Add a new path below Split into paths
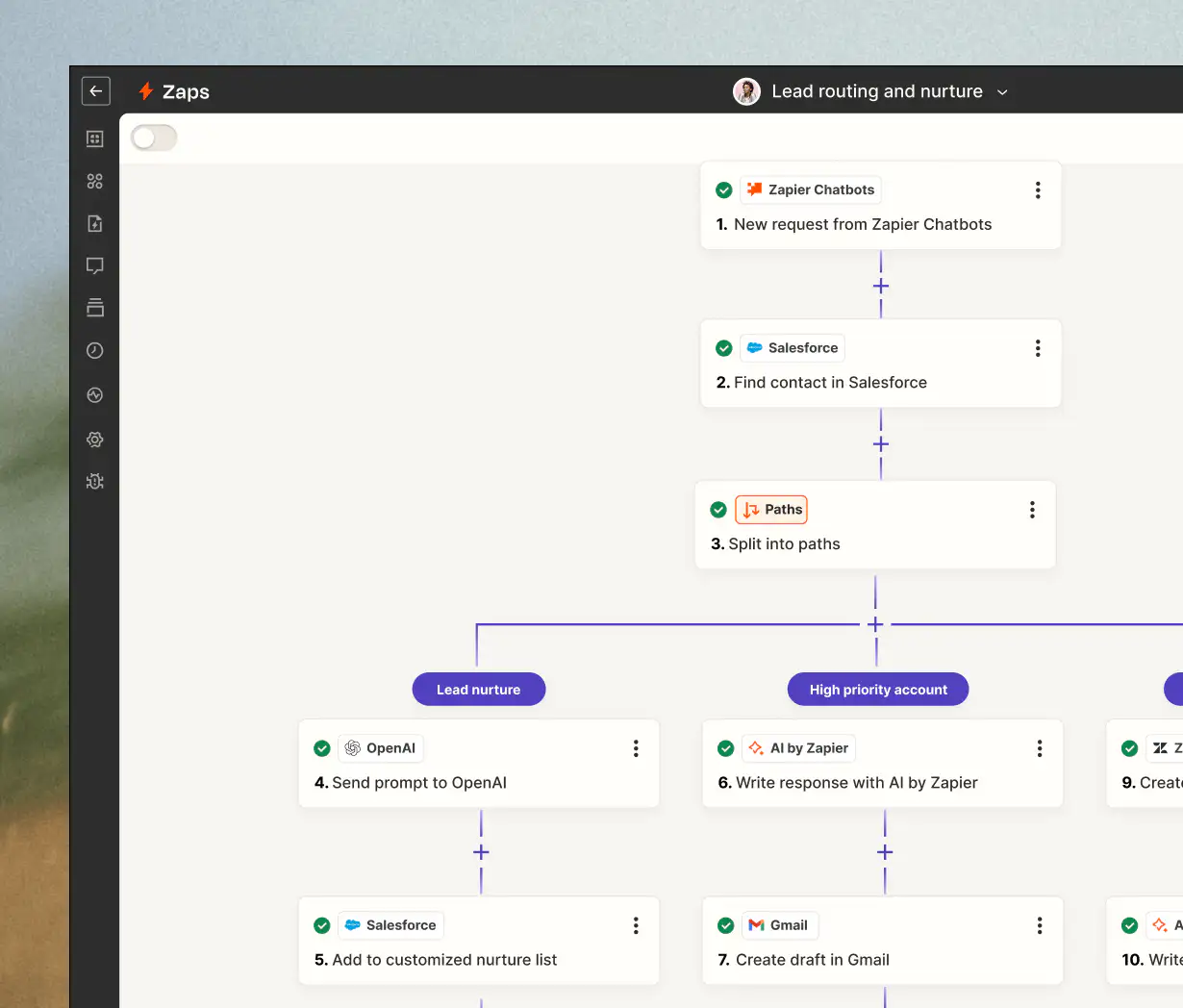 coord(875,624)
